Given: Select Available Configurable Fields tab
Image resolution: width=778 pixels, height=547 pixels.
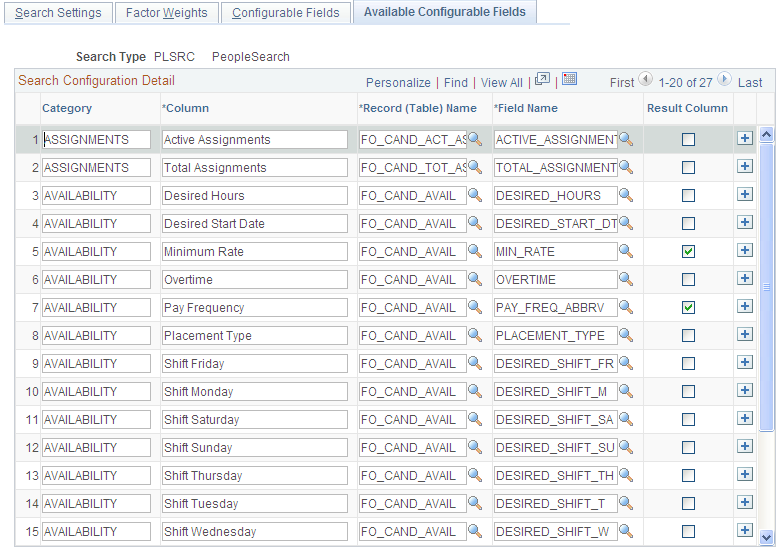Looking at the screenshot, I should [445, 12].
